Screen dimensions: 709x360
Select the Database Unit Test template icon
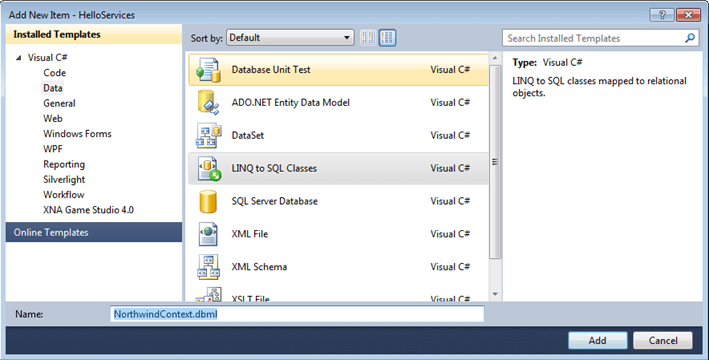pos(208,70)
